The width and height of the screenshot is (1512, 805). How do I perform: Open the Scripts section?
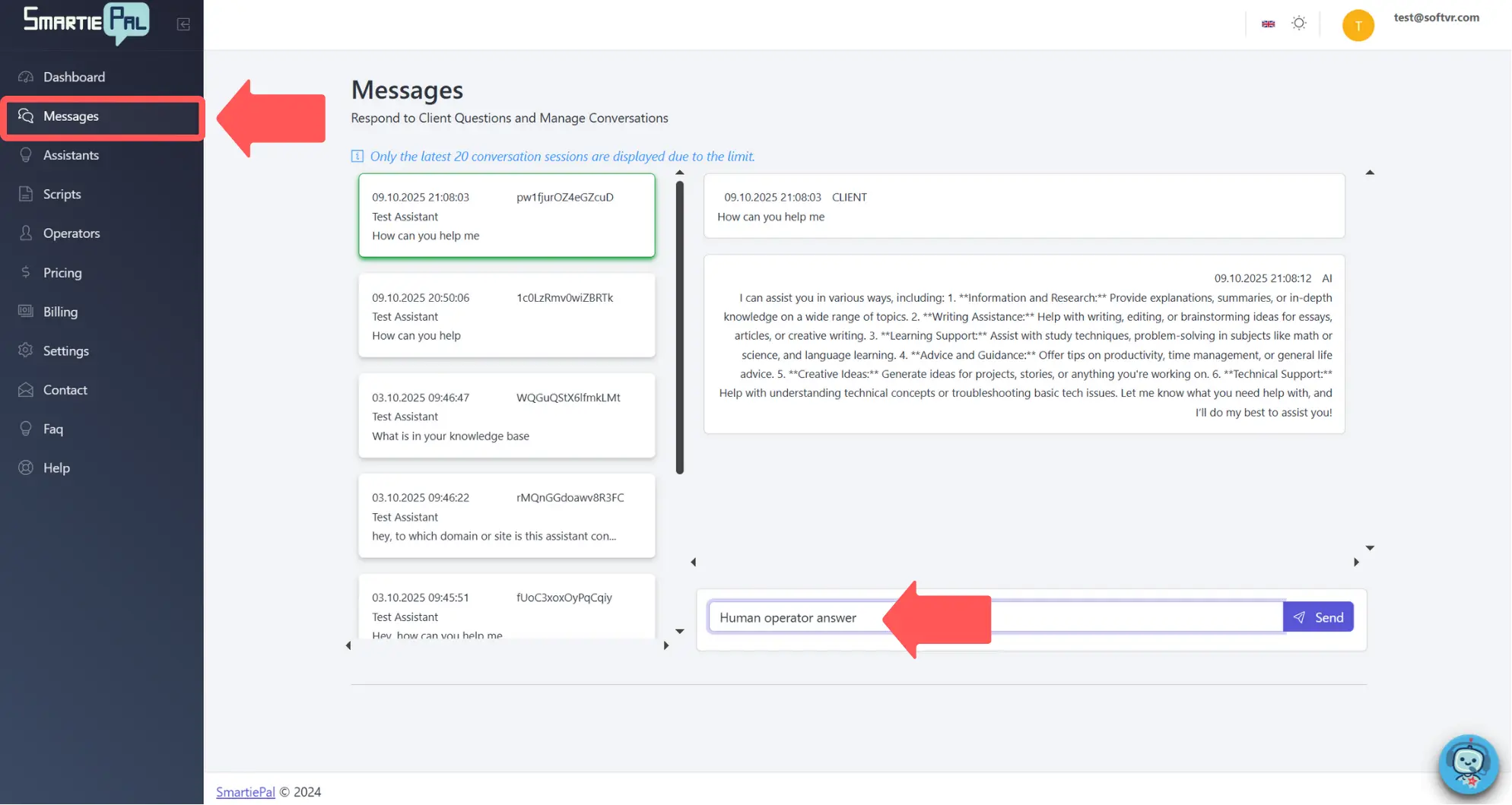click(63, 194)
